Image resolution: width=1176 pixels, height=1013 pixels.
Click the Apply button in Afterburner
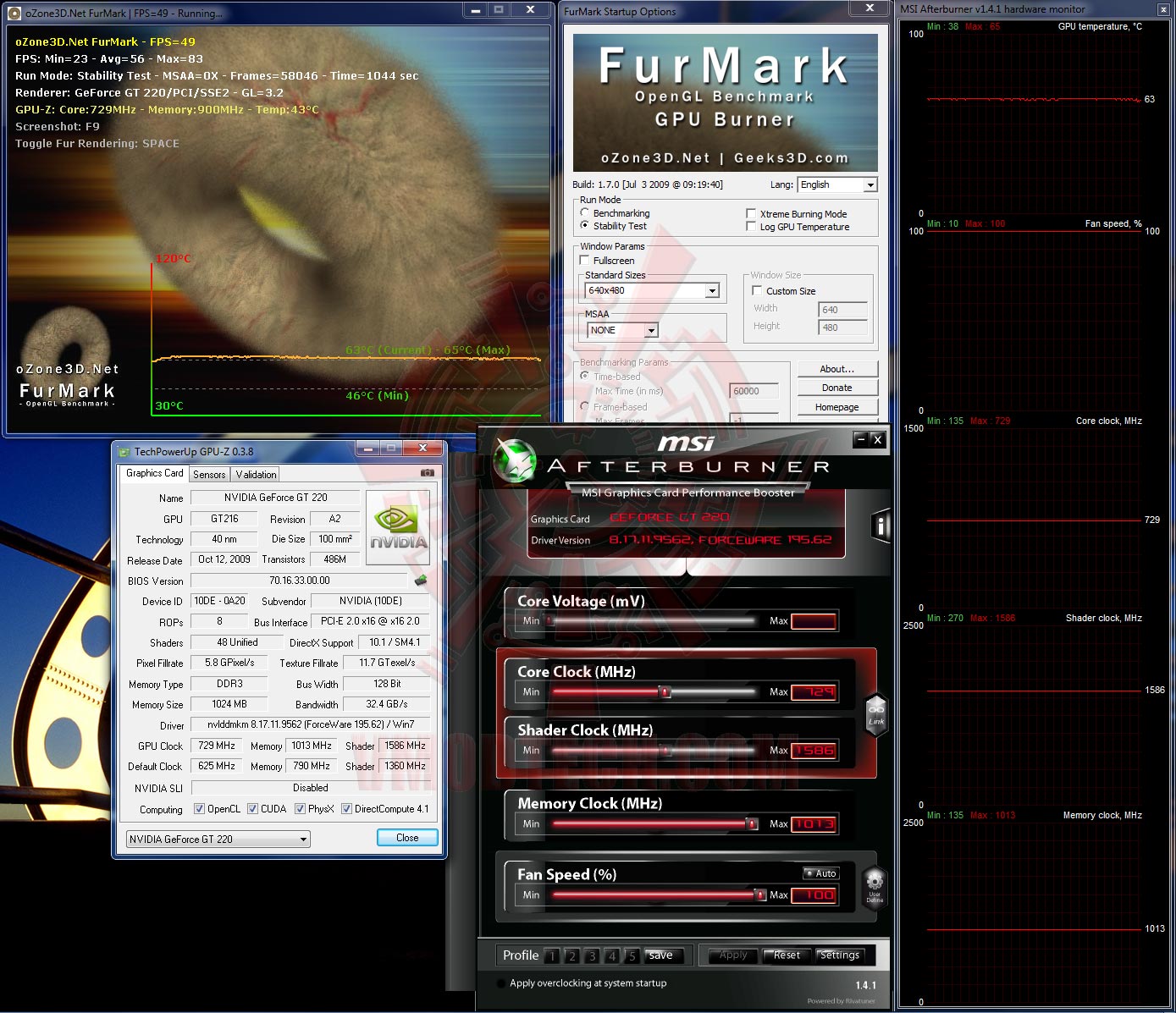(x=733, y=955)
